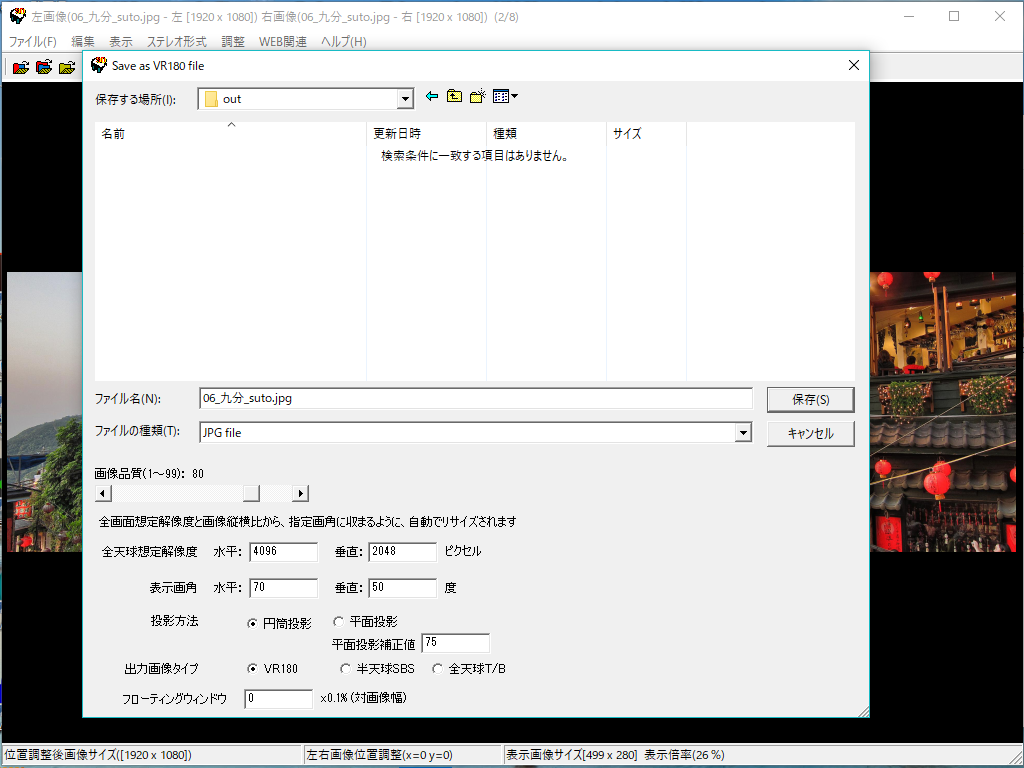Click status bar 位置調整後画像サイズ text
Screen dimensions: 1024x768
click(x=98, y=755)
